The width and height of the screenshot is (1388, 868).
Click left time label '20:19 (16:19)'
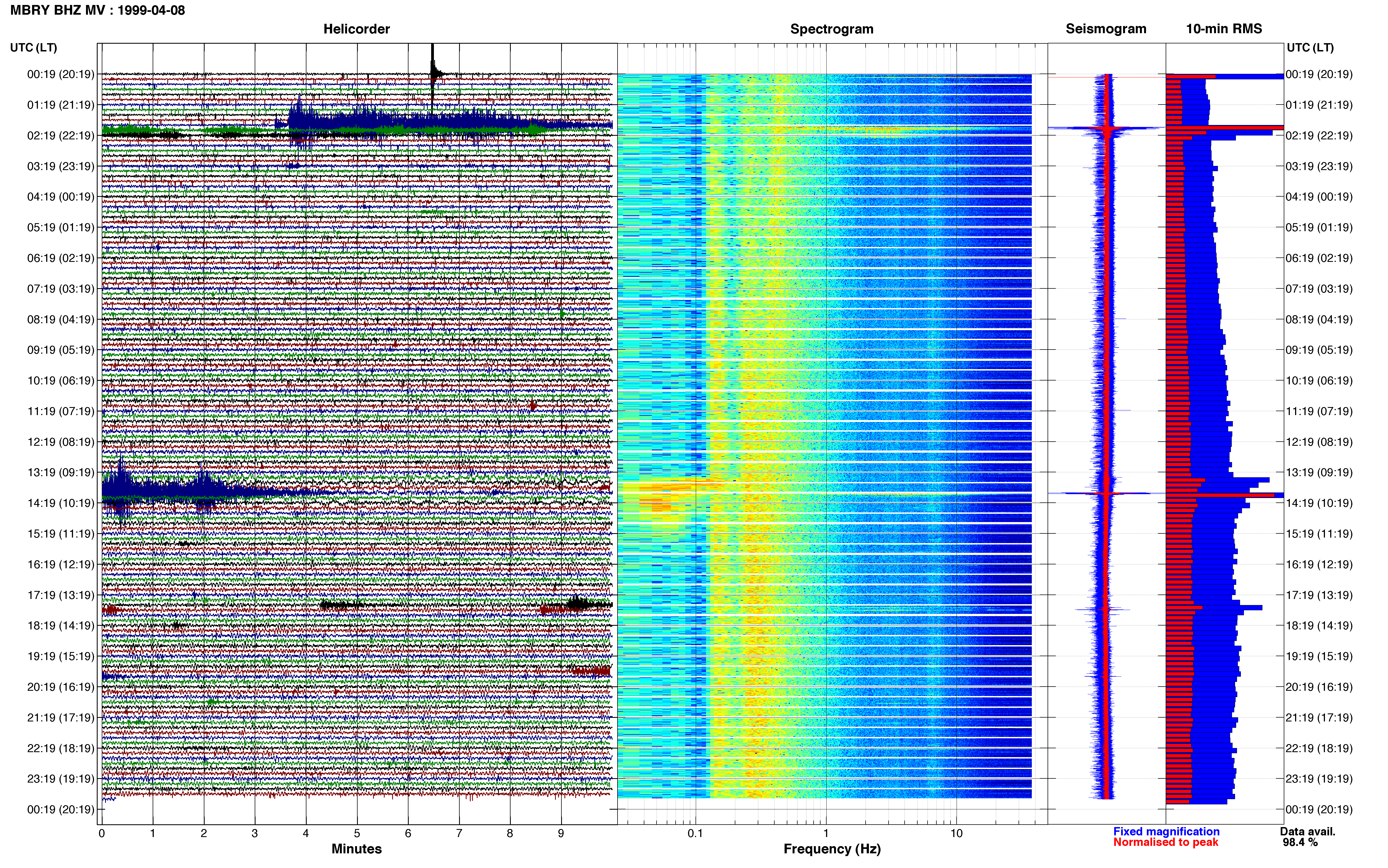click(61, 687)
